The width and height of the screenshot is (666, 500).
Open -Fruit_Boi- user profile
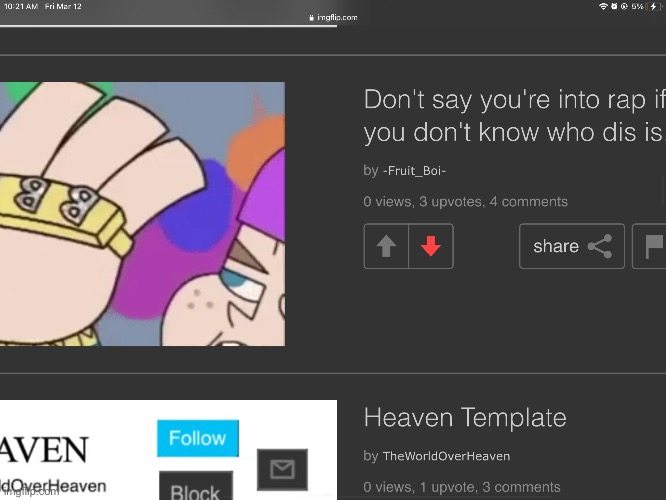click(414, 171)
